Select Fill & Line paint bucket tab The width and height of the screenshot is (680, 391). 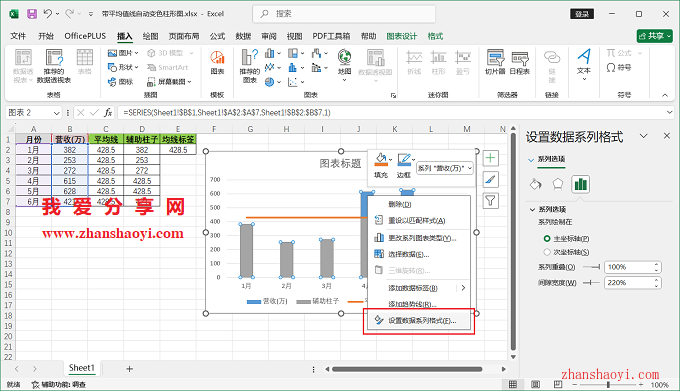point(536,184)
